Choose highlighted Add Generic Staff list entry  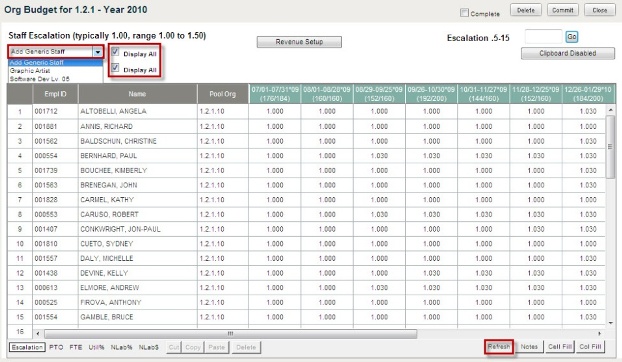pos(56,62)
